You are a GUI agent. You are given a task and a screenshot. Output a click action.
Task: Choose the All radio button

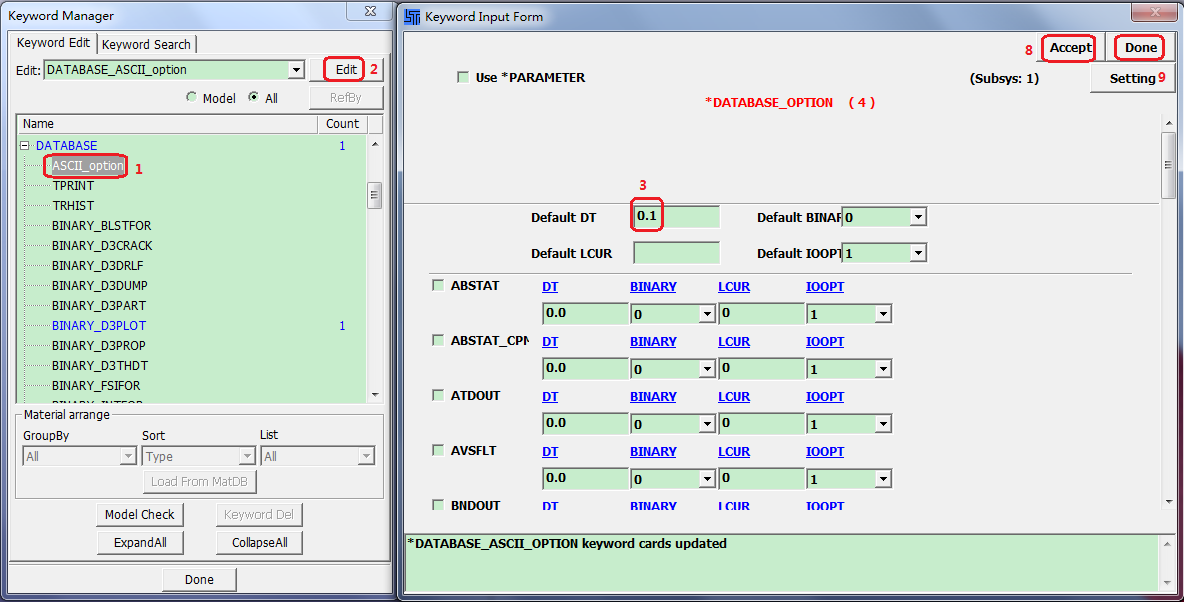pos(254,98)
